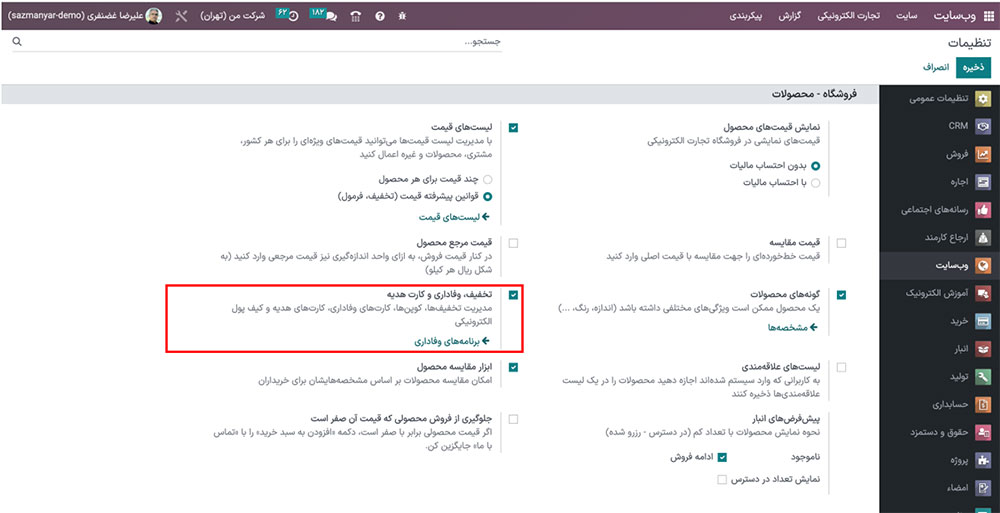Uncheck the ادامه فروش checkbox
Viewport: 1000px width, 513px height.
722,457
